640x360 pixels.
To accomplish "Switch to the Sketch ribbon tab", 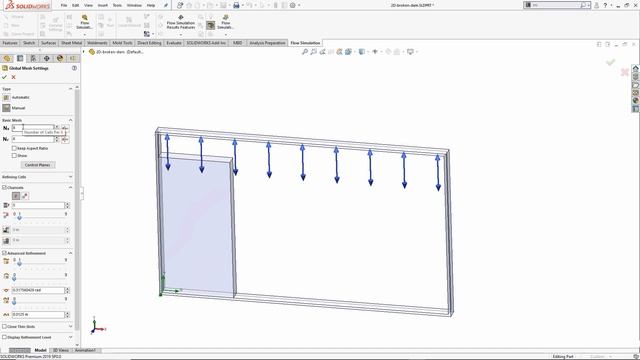I will pyautogui.click(x=29, y=43).
